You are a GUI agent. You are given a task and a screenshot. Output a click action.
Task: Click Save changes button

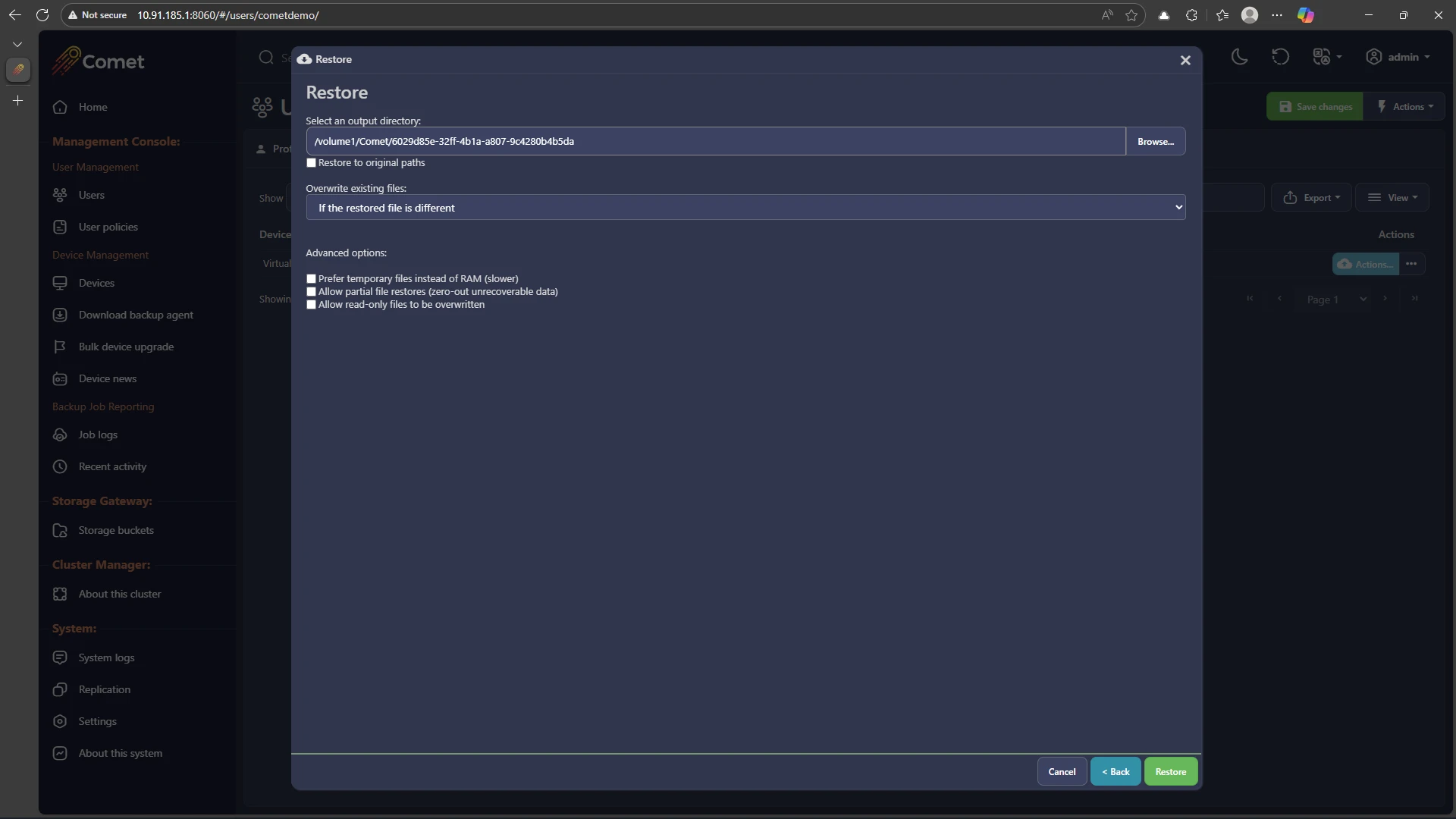click(x=1315, y=107)
